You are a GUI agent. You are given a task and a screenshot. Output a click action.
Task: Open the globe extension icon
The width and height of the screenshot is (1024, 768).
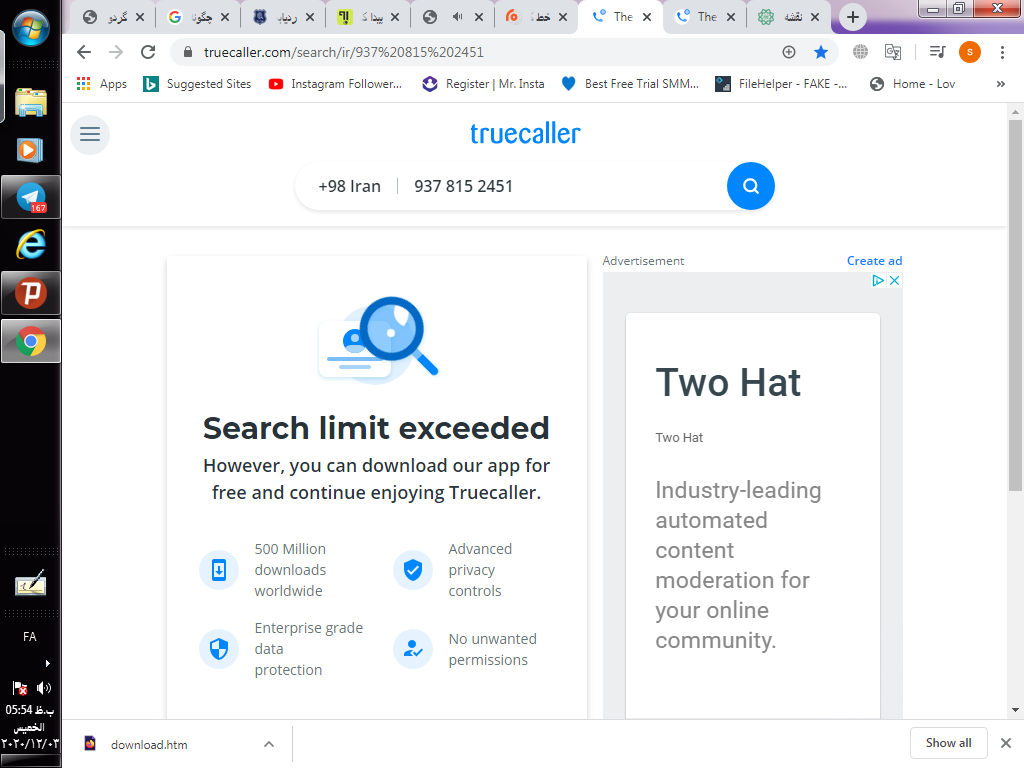coord(860,52)
